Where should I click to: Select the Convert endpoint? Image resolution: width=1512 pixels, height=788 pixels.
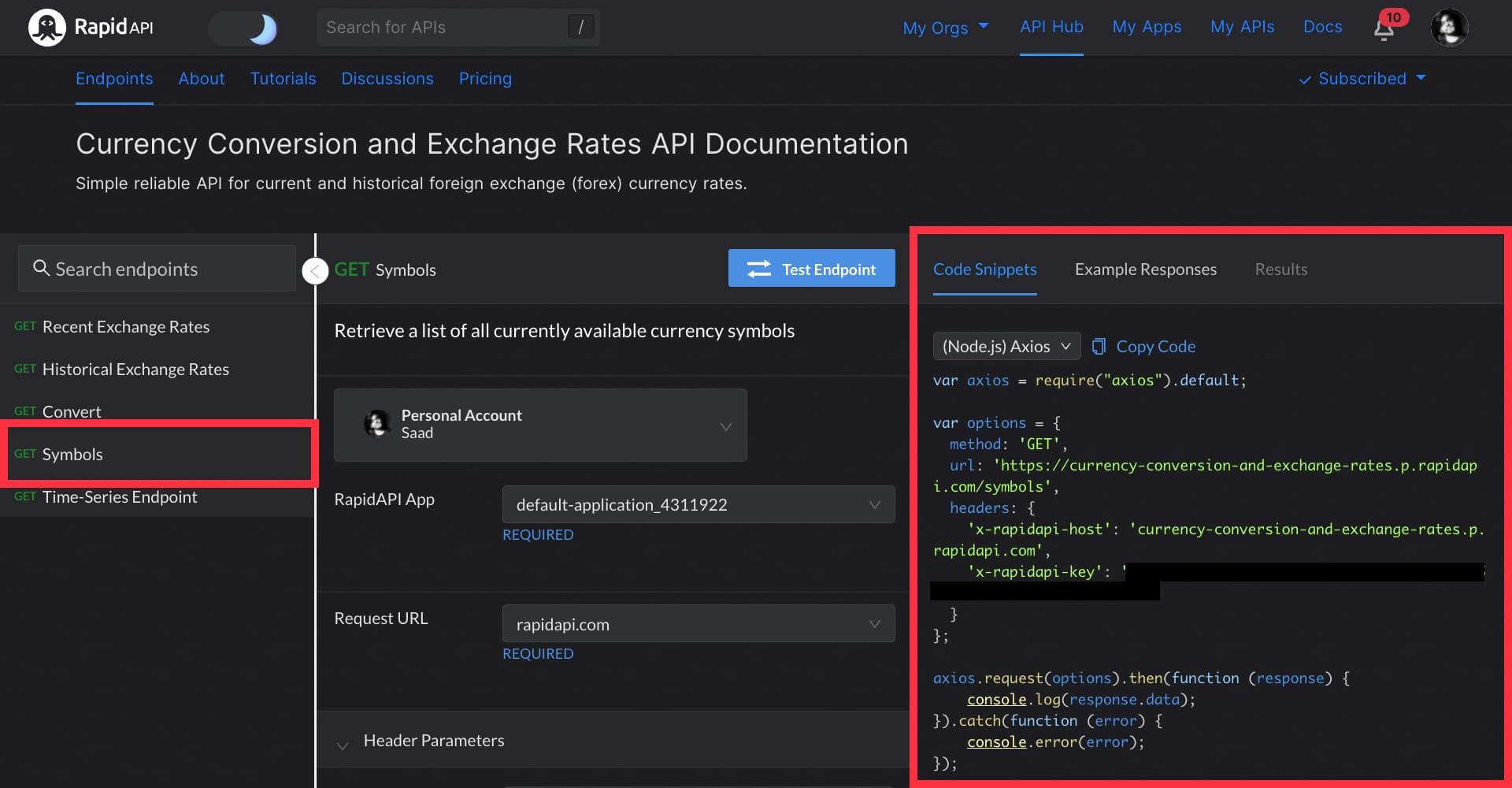pyautogui.click(x=157, y=411)
